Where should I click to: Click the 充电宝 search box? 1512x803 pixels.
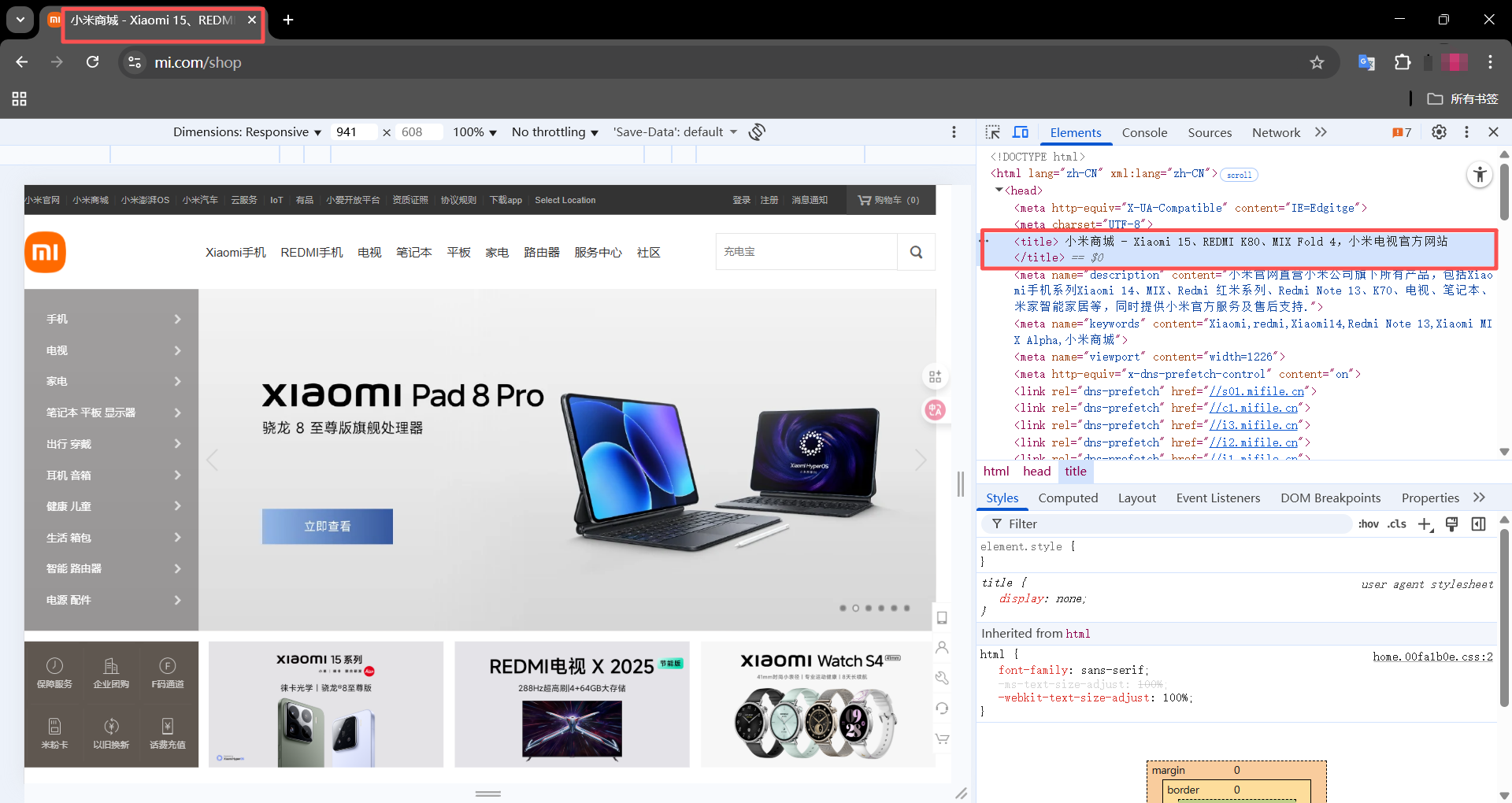(806, 252)
